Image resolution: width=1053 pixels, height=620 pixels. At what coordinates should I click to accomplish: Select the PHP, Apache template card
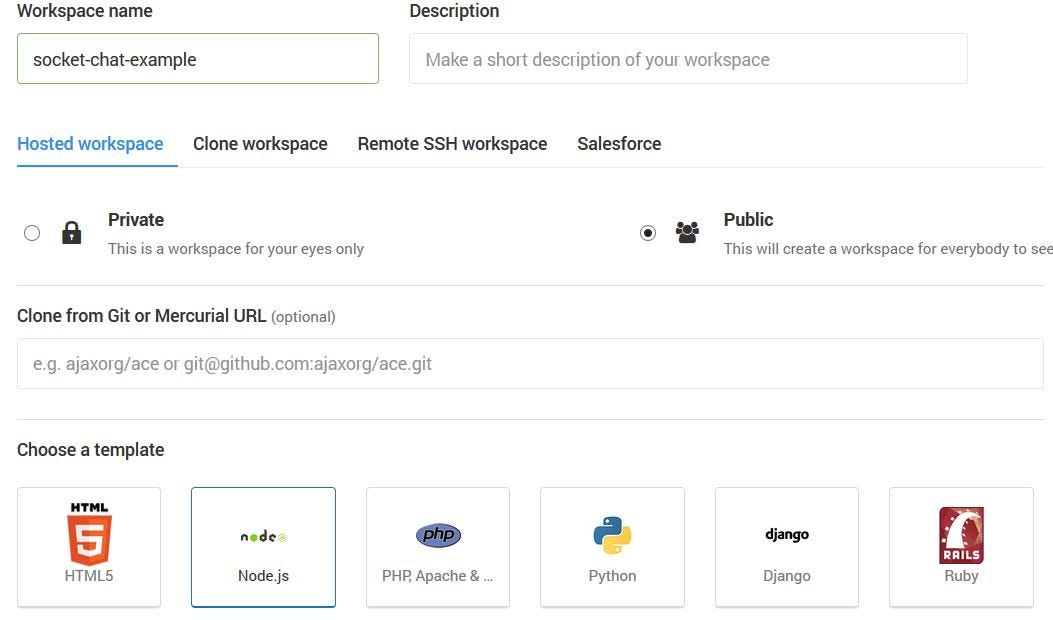click(x=437, y=547)
